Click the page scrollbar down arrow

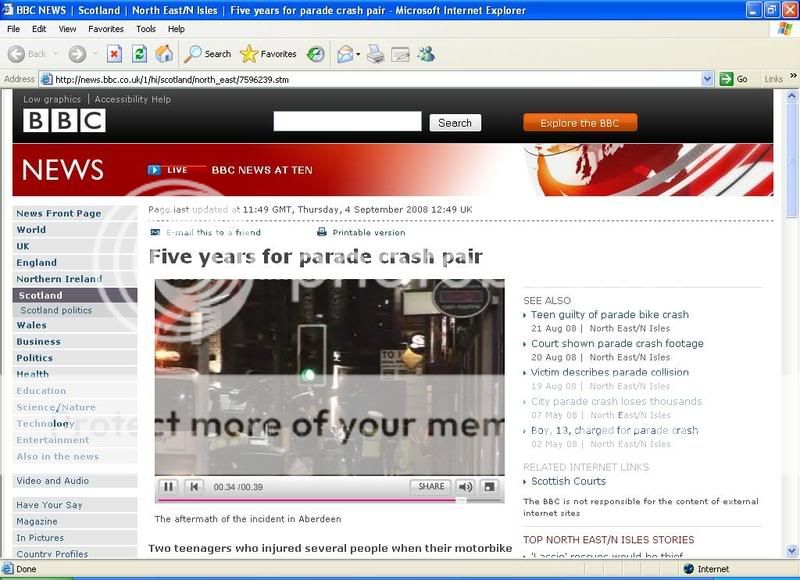click(x=792, y=551)
